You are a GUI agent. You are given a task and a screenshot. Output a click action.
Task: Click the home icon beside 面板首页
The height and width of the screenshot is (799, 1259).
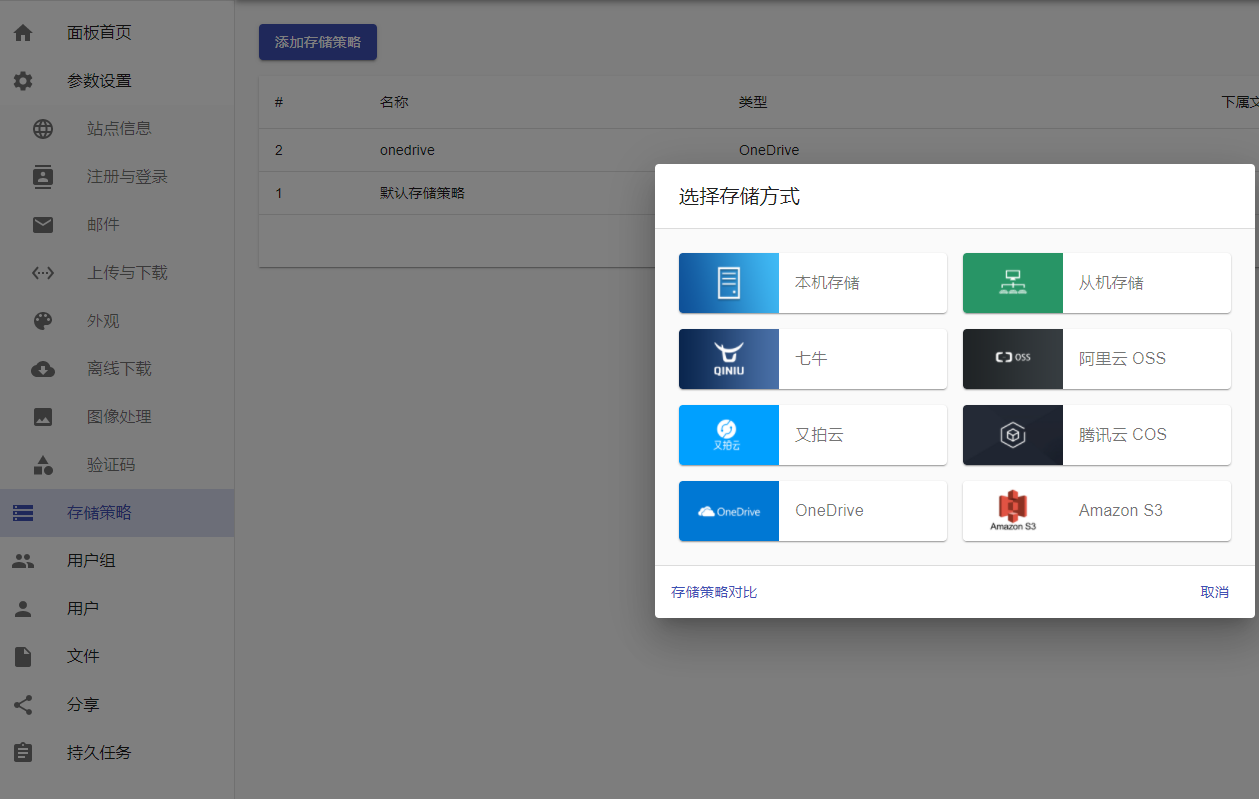click(23, 33)
